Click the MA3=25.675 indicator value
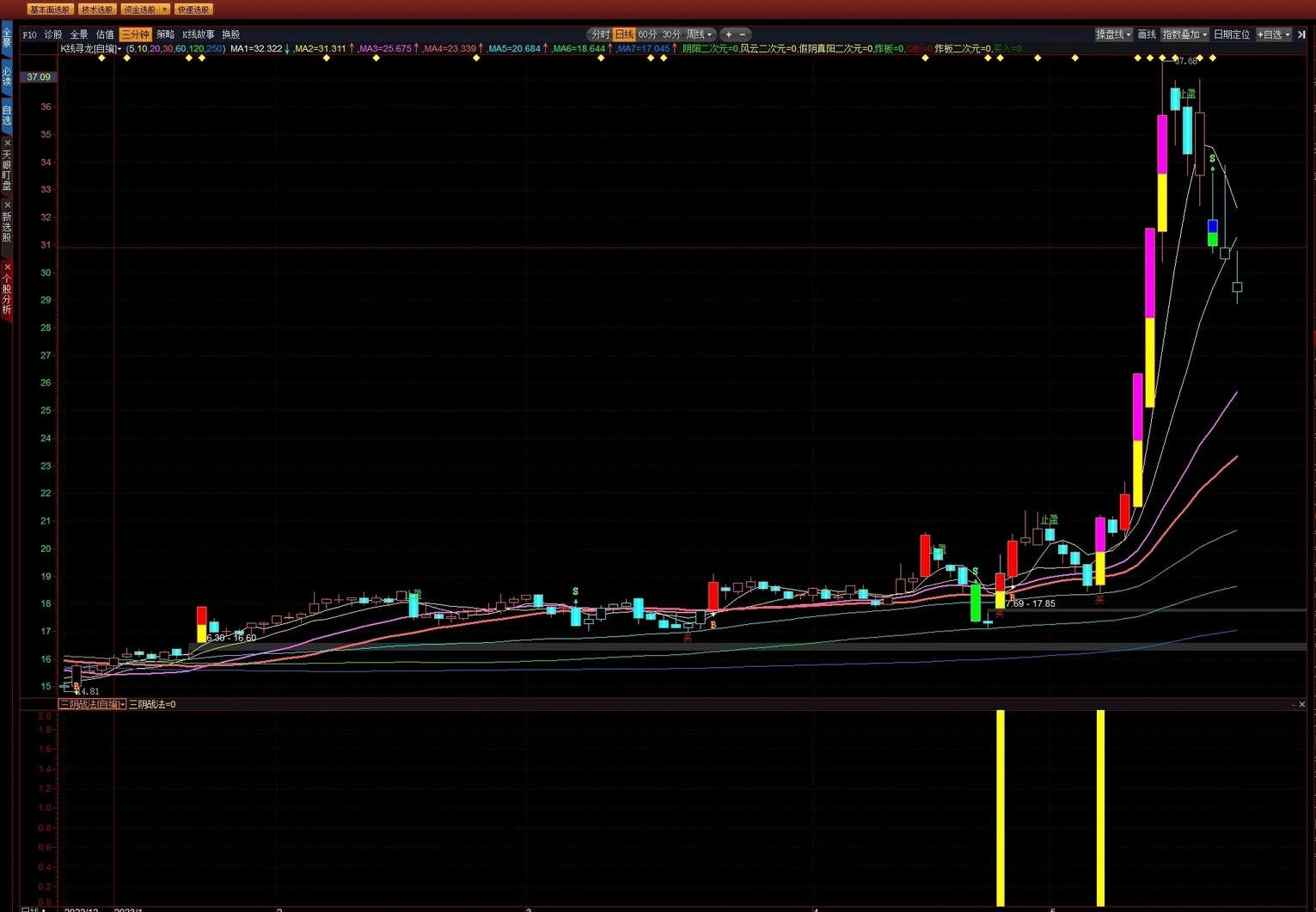The width and height of the screenshot is (1316, 912). (x=385, y=49)
